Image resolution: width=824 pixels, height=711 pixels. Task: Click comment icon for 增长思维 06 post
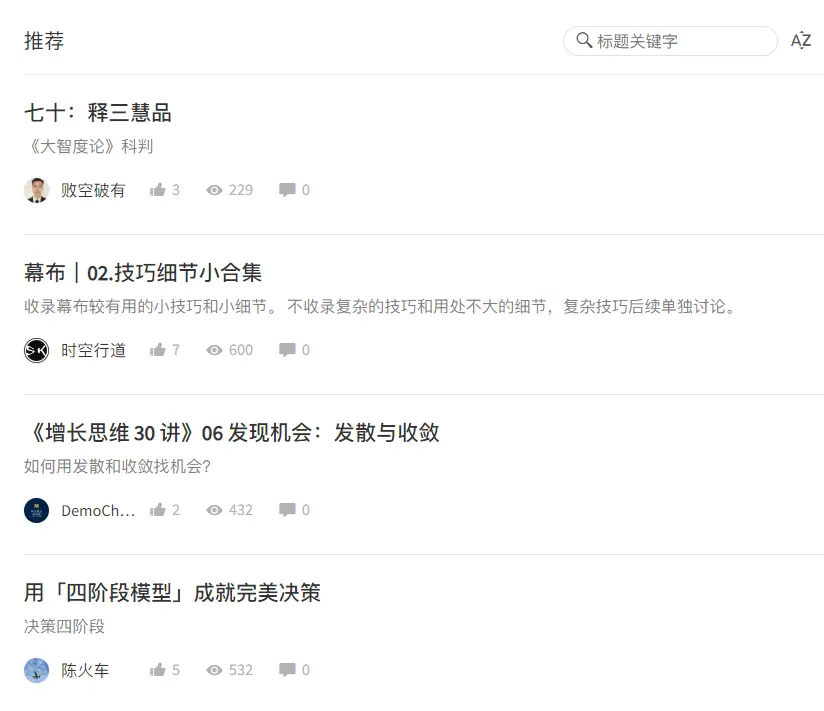point(287,510)
